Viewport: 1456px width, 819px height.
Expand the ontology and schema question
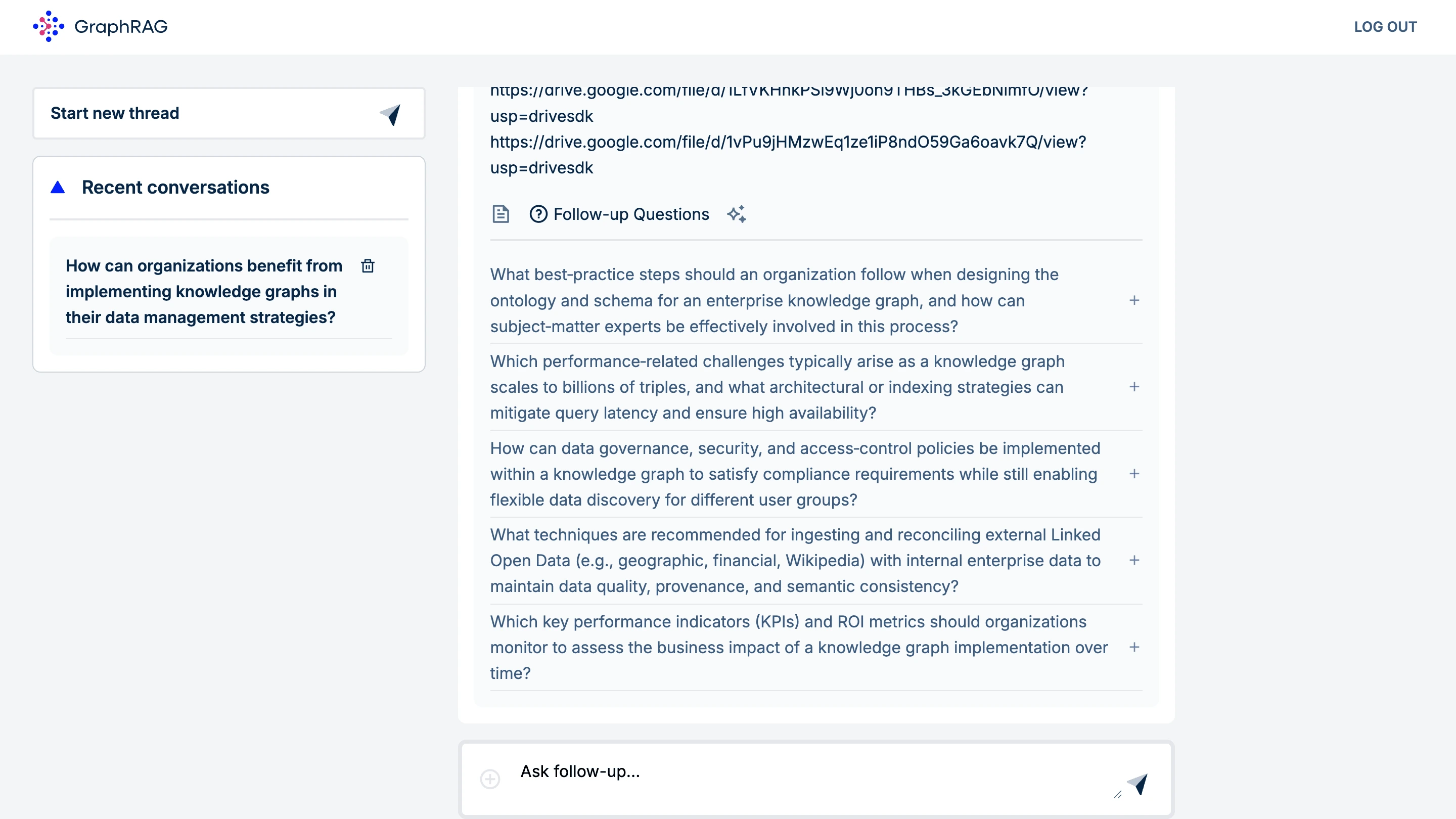point(1134,300)
